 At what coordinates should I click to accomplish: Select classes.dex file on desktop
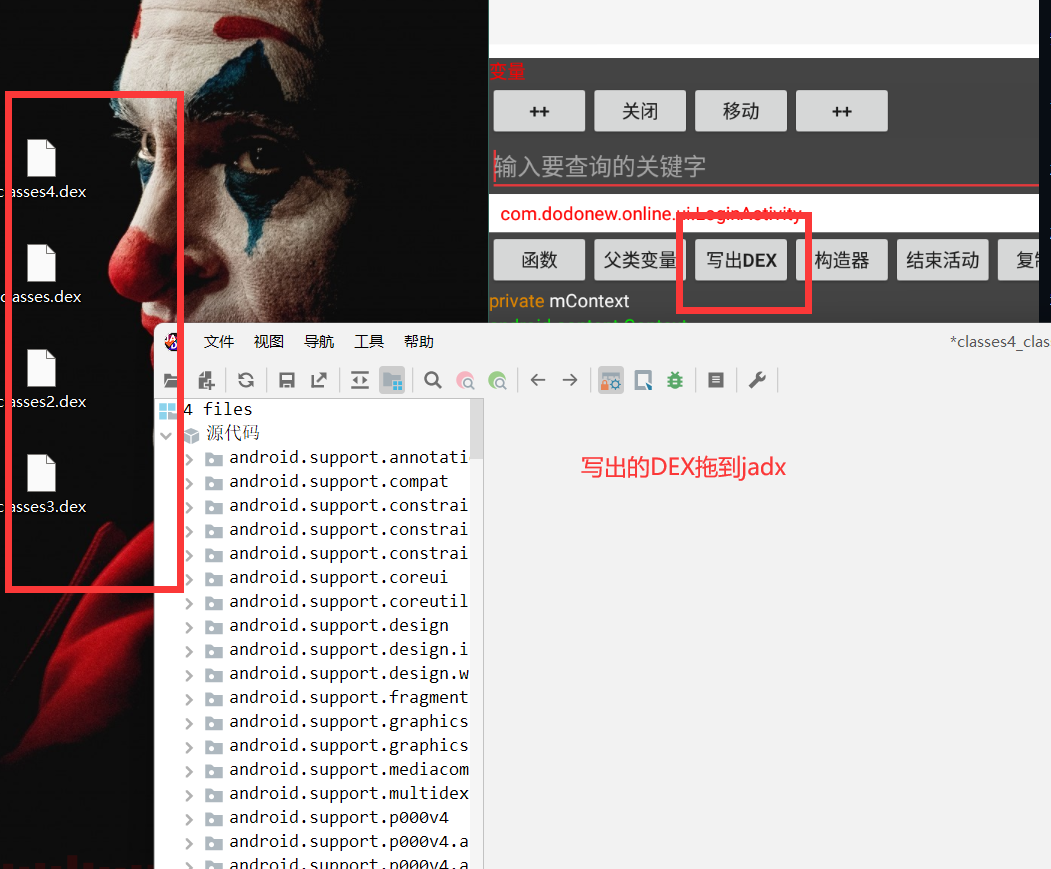42,274
